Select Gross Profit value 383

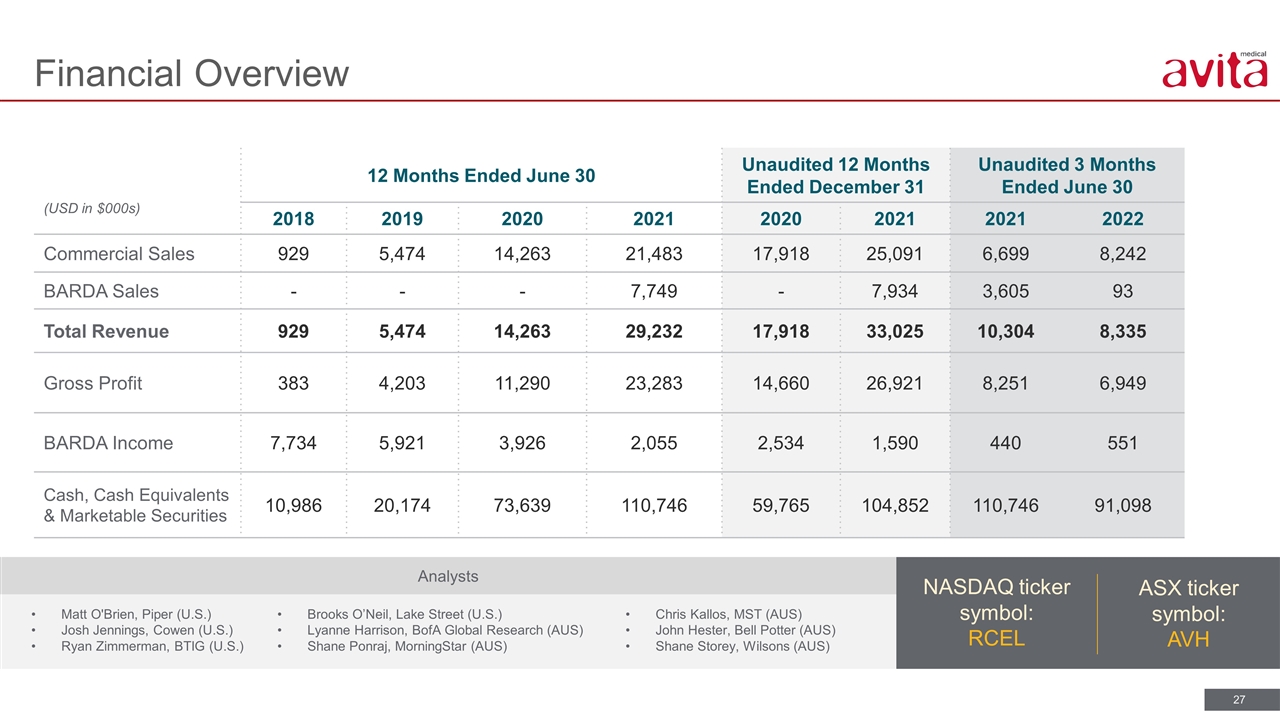292,383
